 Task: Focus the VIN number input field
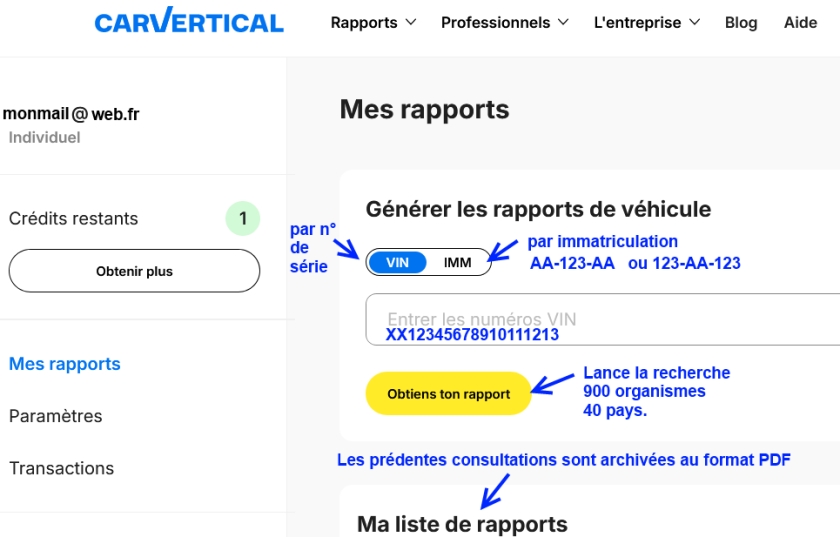point(600,319)
